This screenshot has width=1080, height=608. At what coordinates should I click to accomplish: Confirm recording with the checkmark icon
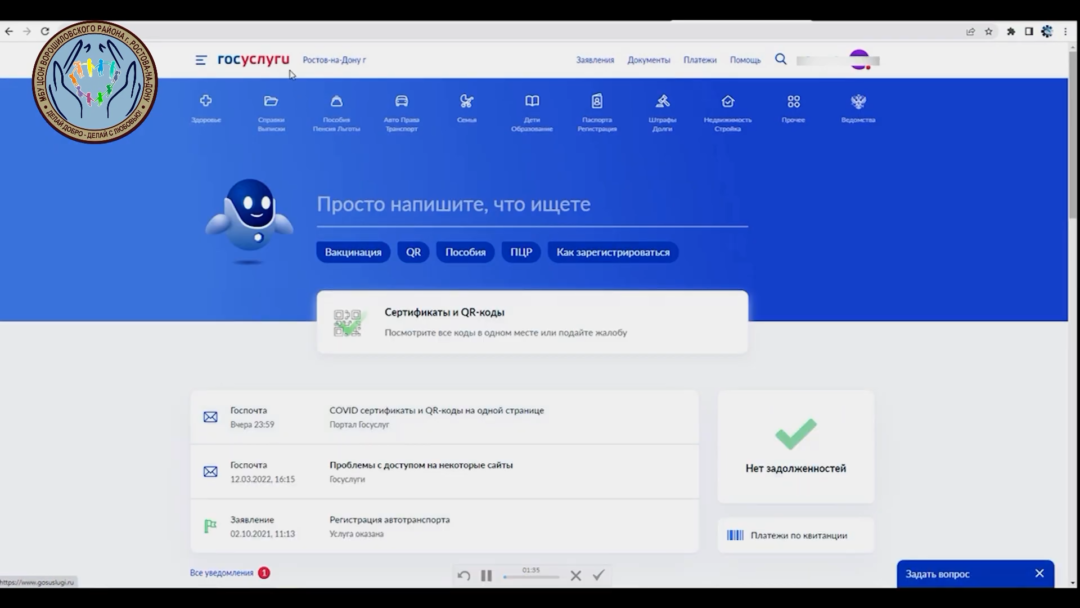[x=599, y=575]
